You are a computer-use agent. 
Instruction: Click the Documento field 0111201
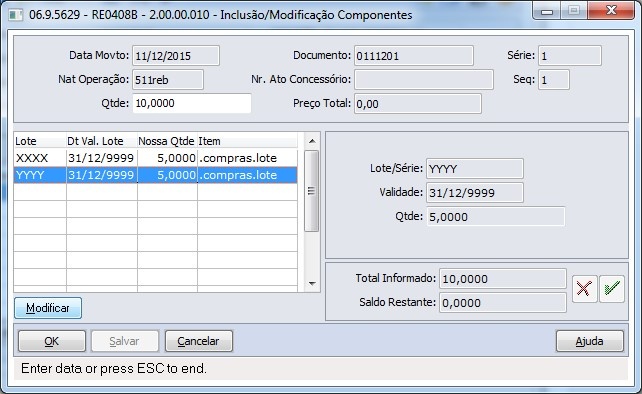point(414,56)
